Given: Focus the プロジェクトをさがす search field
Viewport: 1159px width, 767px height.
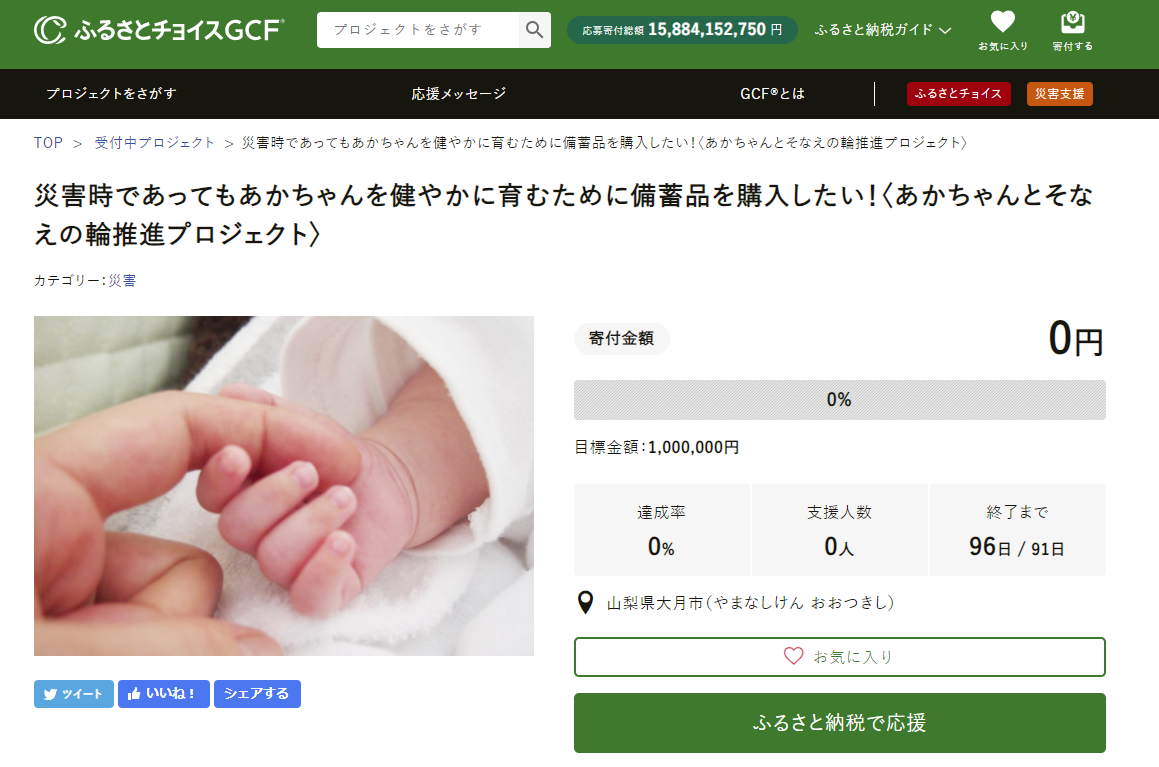Looking at the screenshot, I should (418, 30).
